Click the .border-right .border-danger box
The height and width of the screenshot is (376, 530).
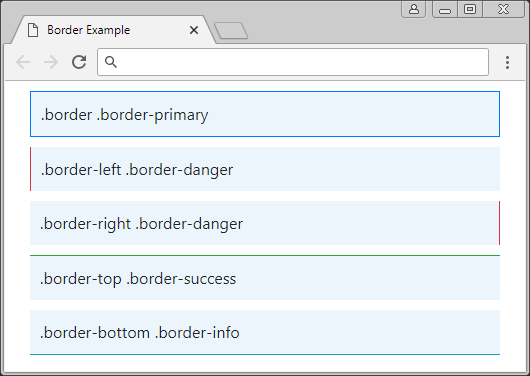pos(265,223)
